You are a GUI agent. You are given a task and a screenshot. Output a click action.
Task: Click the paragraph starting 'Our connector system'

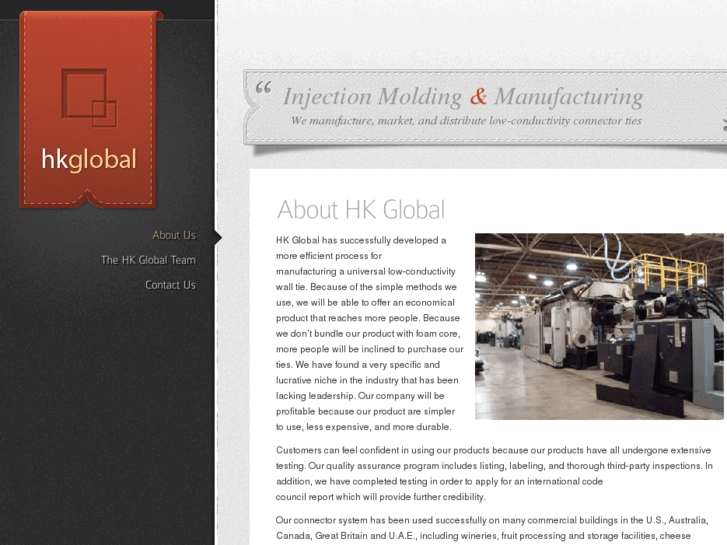pyautogui.click(x=492, y=528)
